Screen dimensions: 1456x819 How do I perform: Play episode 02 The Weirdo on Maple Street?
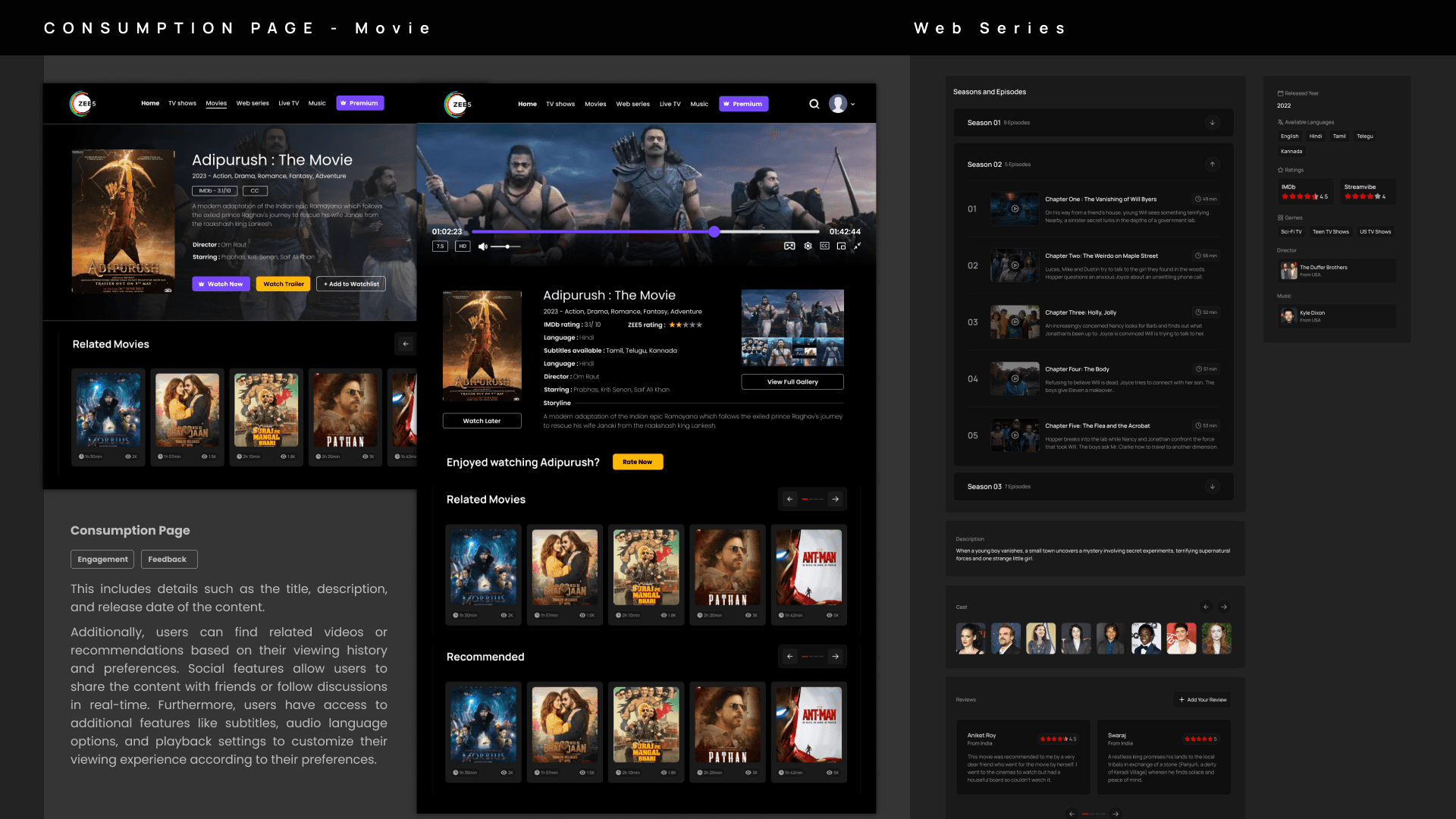point(1015,265)
